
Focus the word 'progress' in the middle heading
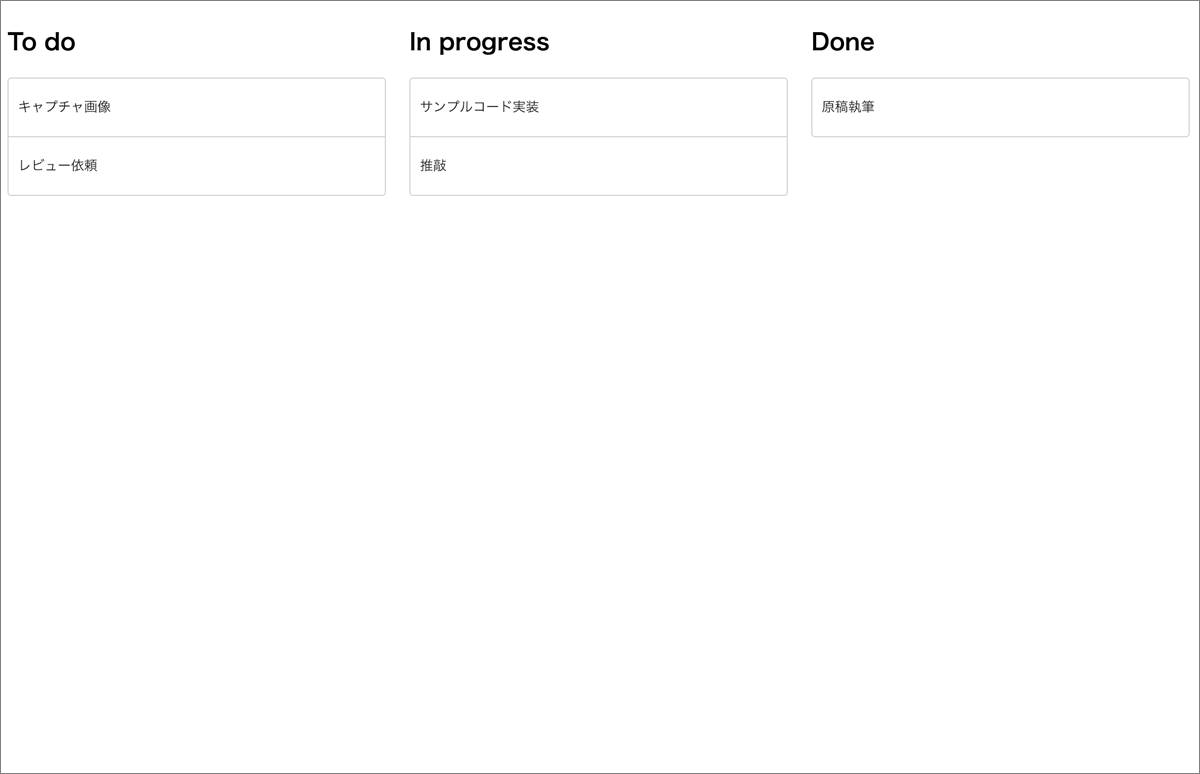[x=494, y=44]
